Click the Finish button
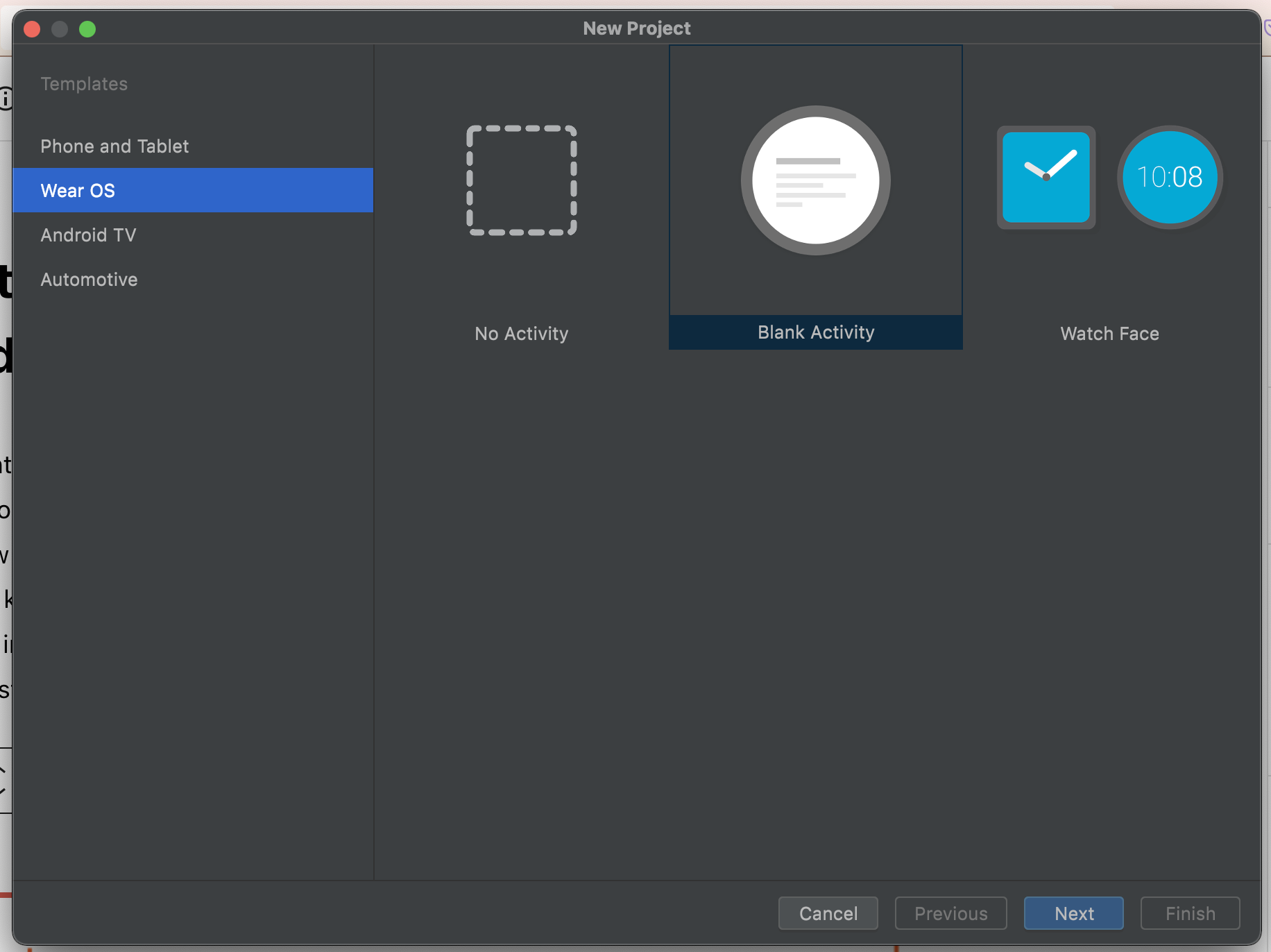This screenshot has height=952, width=1271. [x=1190, y=913]
